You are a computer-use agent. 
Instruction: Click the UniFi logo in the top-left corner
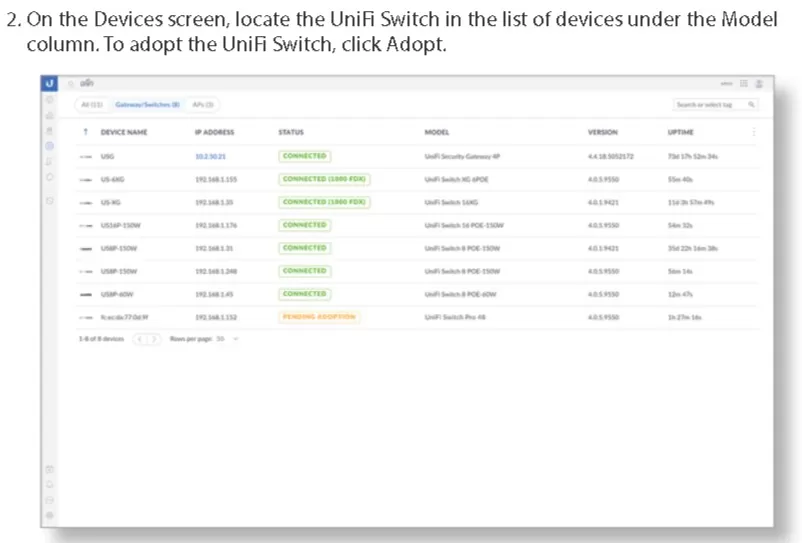point(49,83)
